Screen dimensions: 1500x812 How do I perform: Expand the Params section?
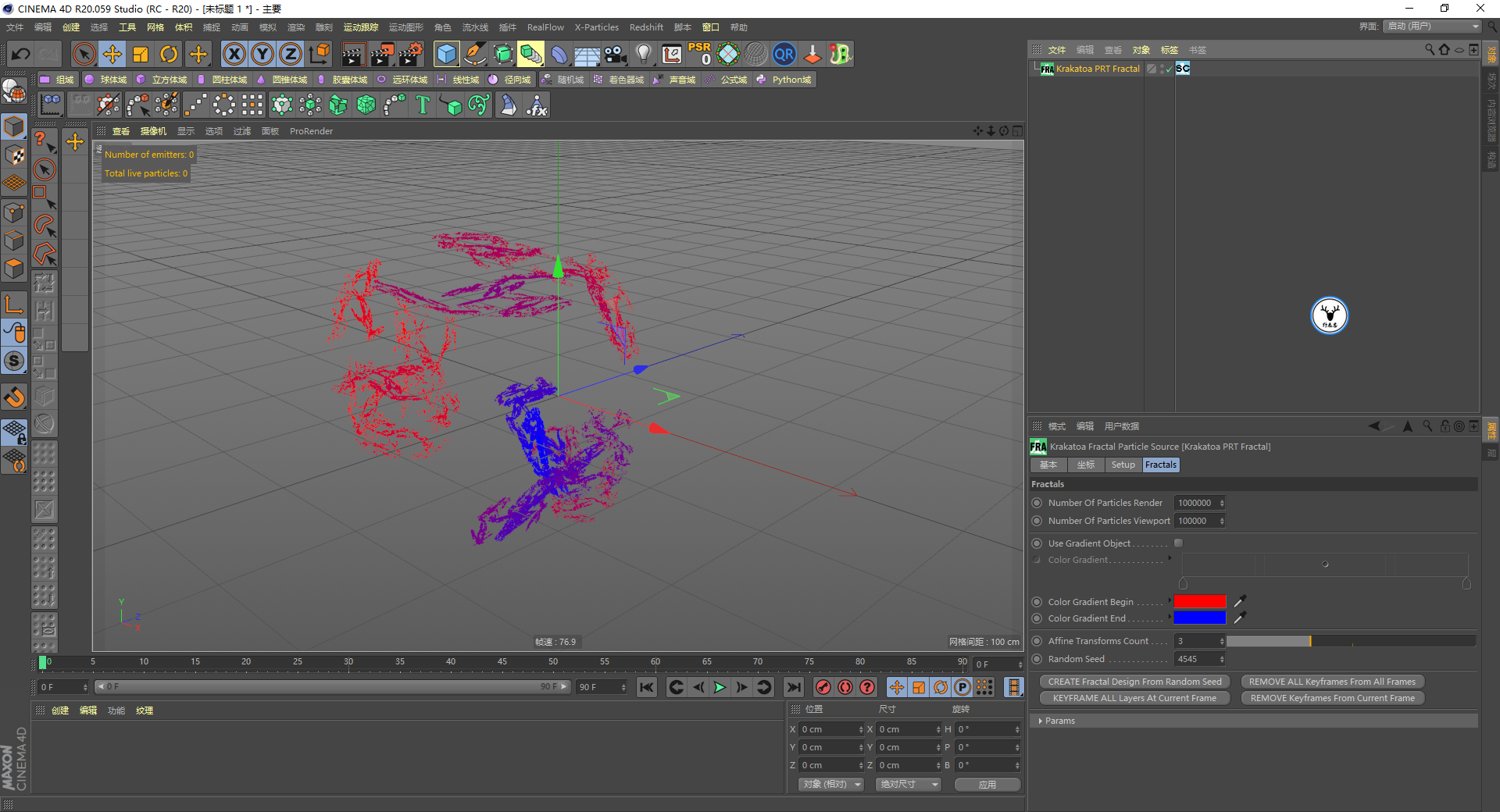tap(1041, 721)
